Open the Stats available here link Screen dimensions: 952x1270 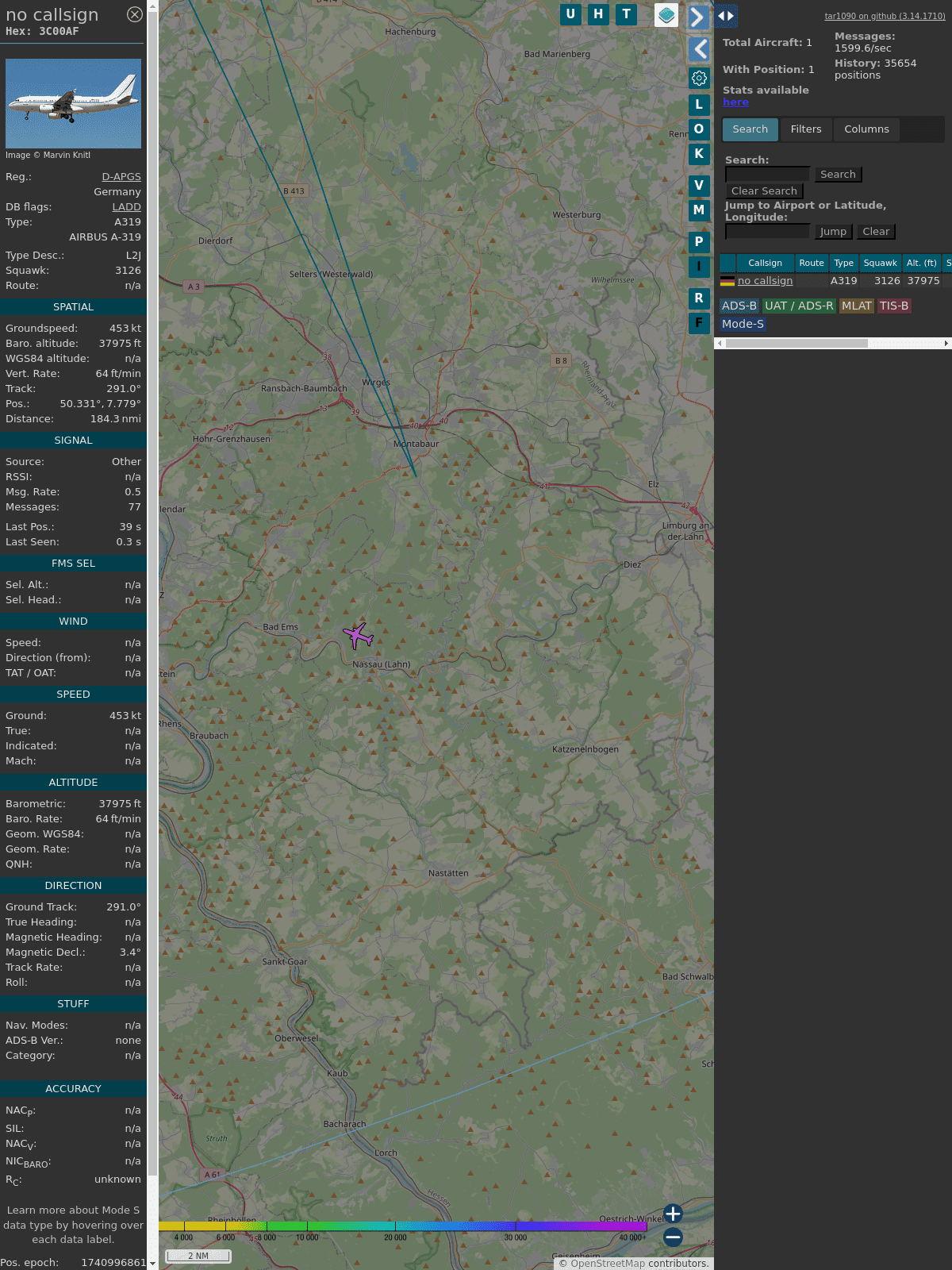[x=735, y=102]
